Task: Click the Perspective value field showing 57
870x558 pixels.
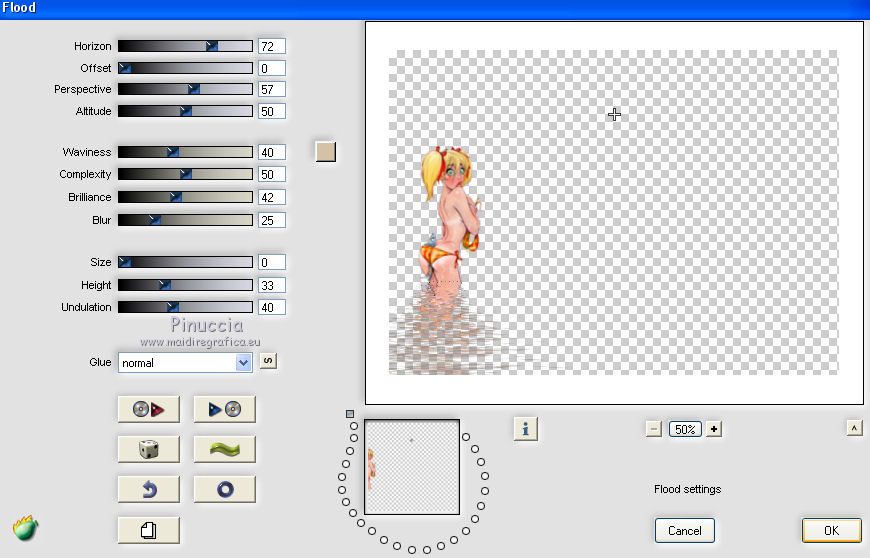Action: pyautogui.click(x=272, y=89)
